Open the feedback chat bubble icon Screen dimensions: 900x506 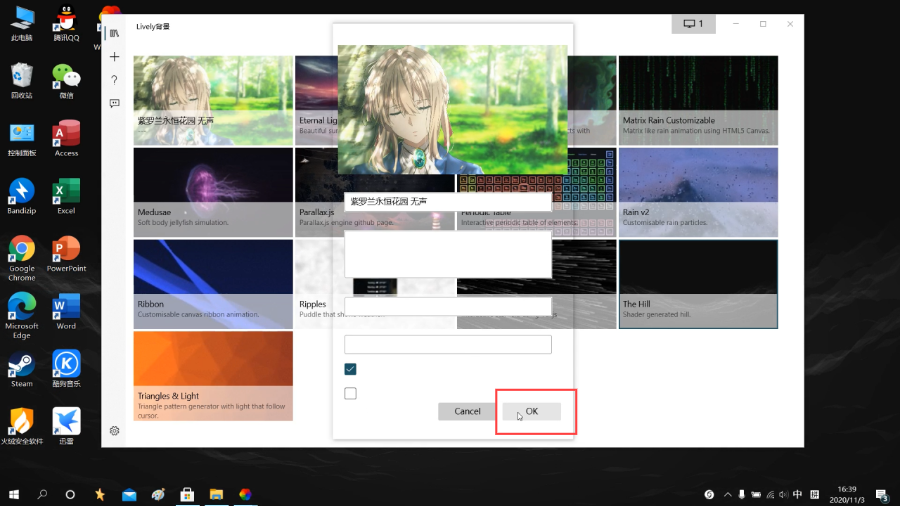(x=114, y=103)
